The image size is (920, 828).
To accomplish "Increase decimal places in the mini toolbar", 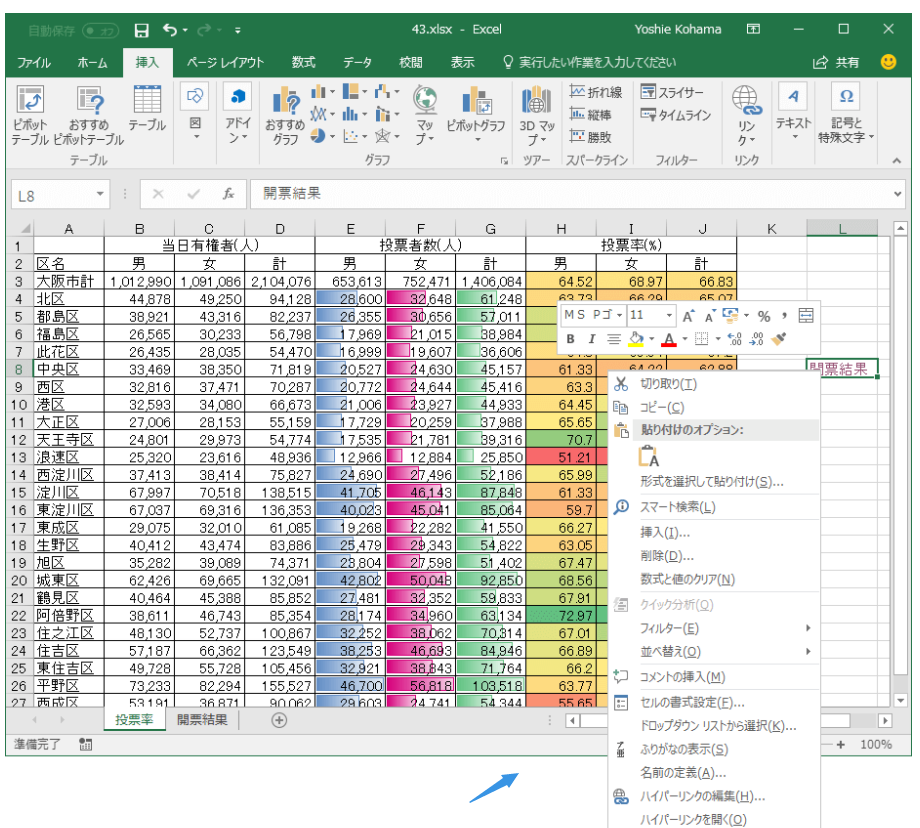I will coord(735,339).
